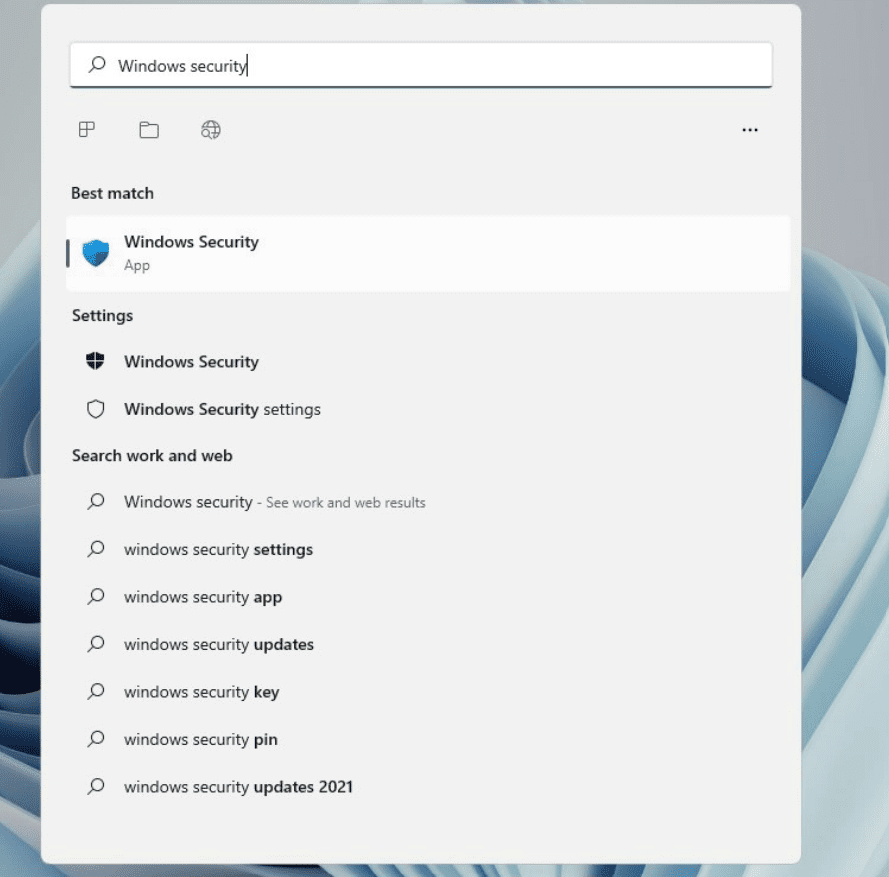
Task: Click the 'Best match' heading
Action: click(112, 193)
